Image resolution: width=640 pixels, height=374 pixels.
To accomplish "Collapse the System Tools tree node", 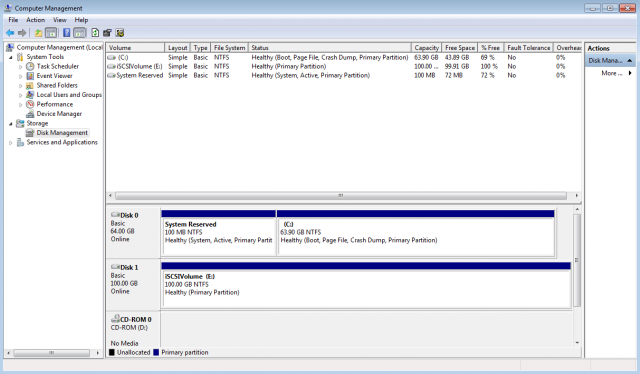I will pos(11,57).
